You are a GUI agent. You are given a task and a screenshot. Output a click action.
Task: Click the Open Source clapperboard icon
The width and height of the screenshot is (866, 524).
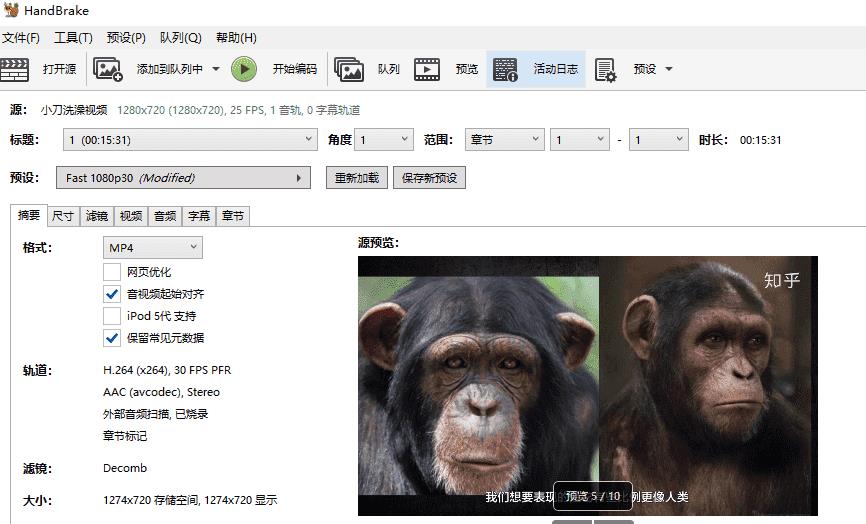tap(16, 69)
